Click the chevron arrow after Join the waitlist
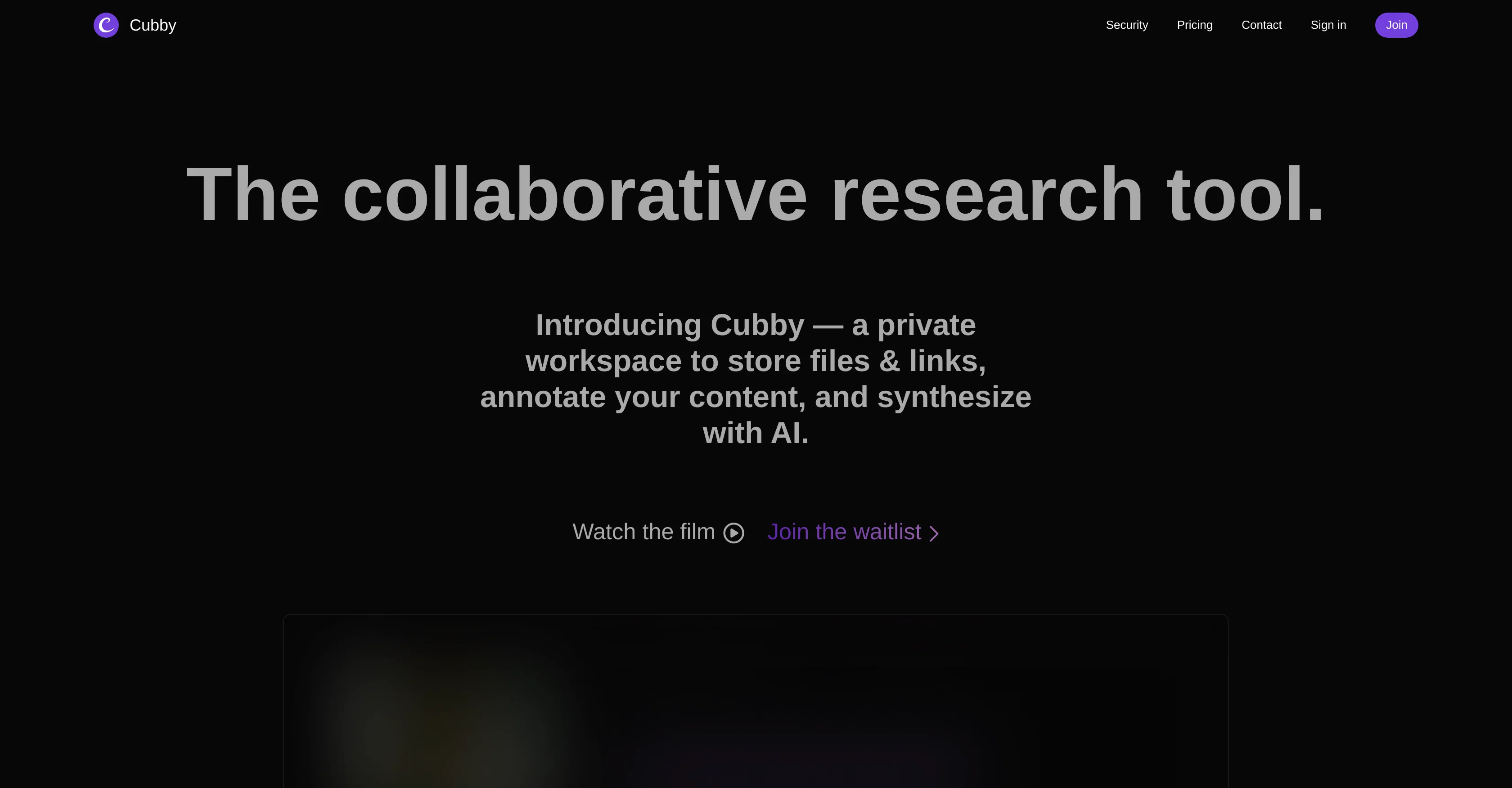Screen dimensions: 1512x788 [934, 533]
